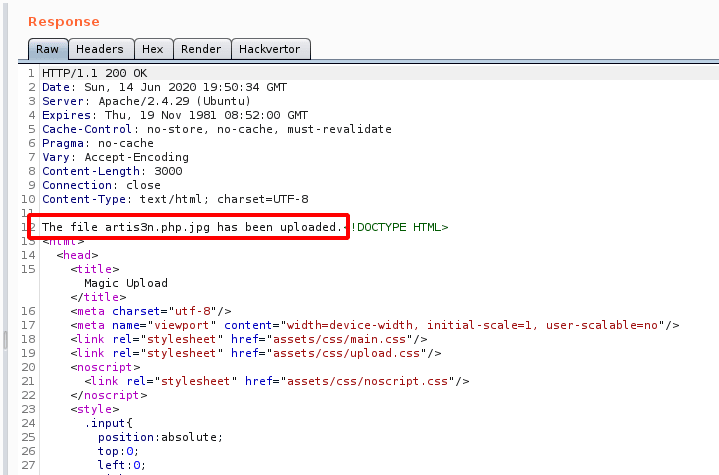Viewport: 719px width, 475px height.
Task: Click line number 20 in the gutter
Action: [28, 367]
